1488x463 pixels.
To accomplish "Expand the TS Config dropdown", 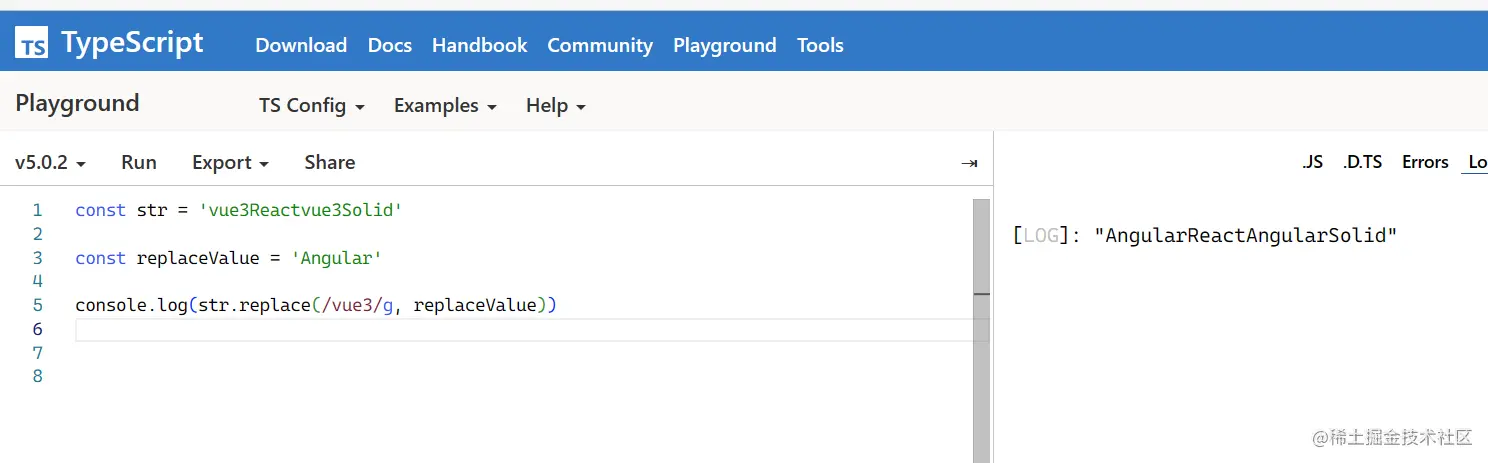I will (x=311, y=105).
